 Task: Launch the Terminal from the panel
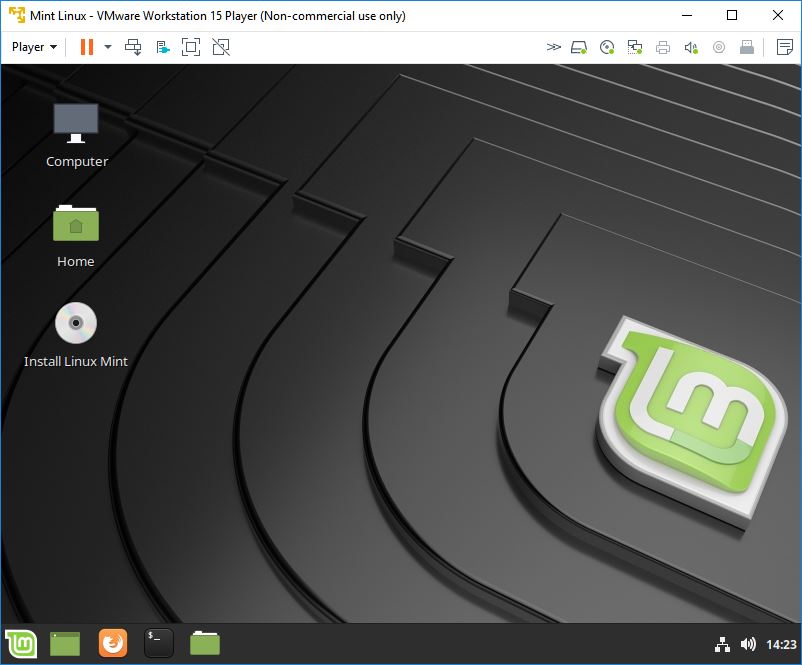point(159,643)
